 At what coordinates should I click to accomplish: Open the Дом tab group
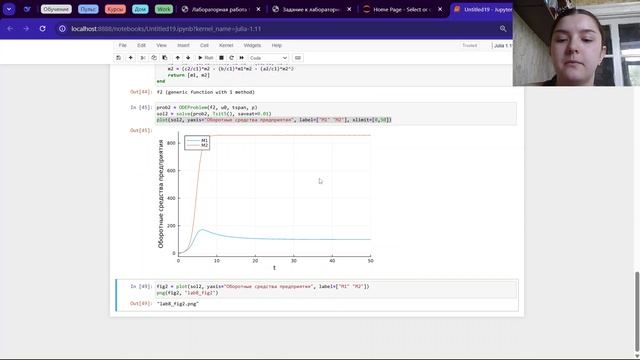(x=140, y=9)
